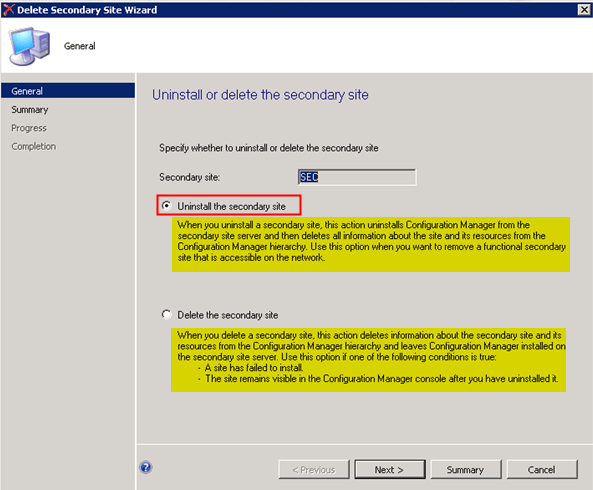
Task: Click the red X title bar icon
Action: (x=8, y=9)
